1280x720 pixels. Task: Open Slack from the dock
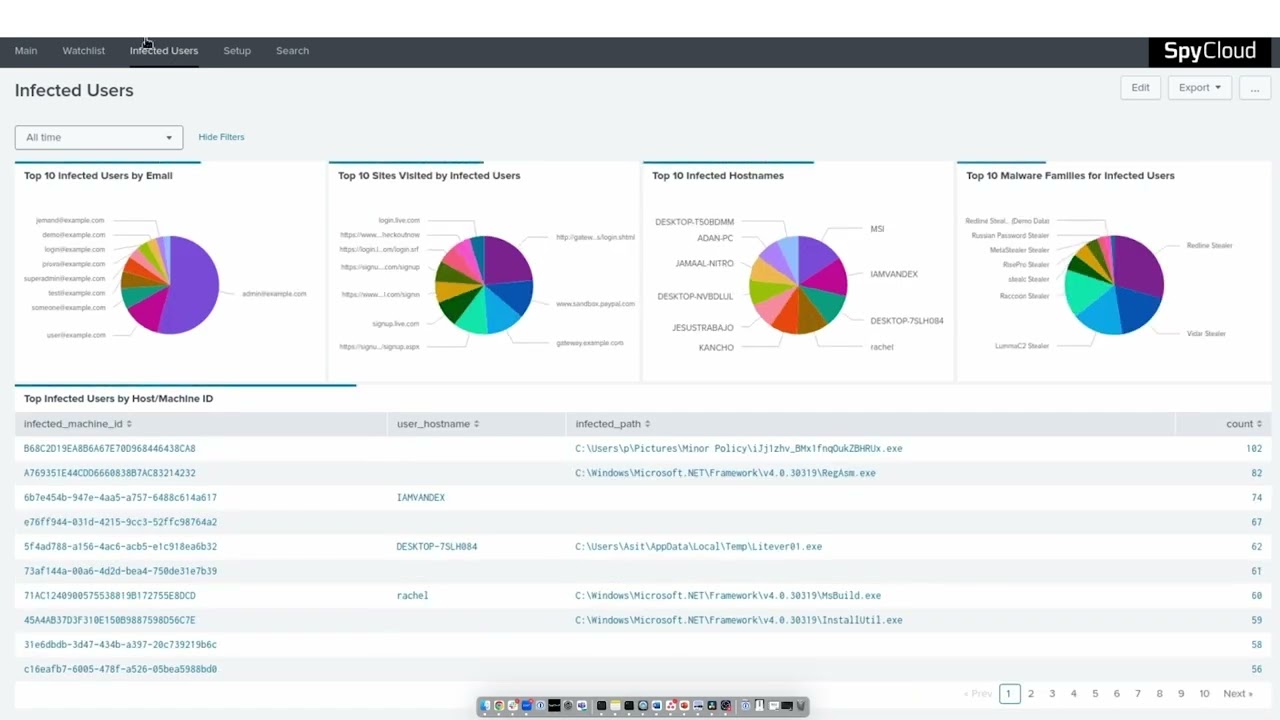coord(513,705)
